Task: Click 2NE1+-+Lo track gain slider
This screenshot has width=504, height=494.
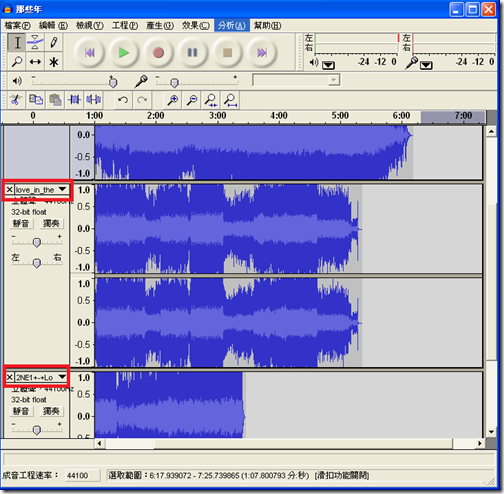Action: click(37, 430)
